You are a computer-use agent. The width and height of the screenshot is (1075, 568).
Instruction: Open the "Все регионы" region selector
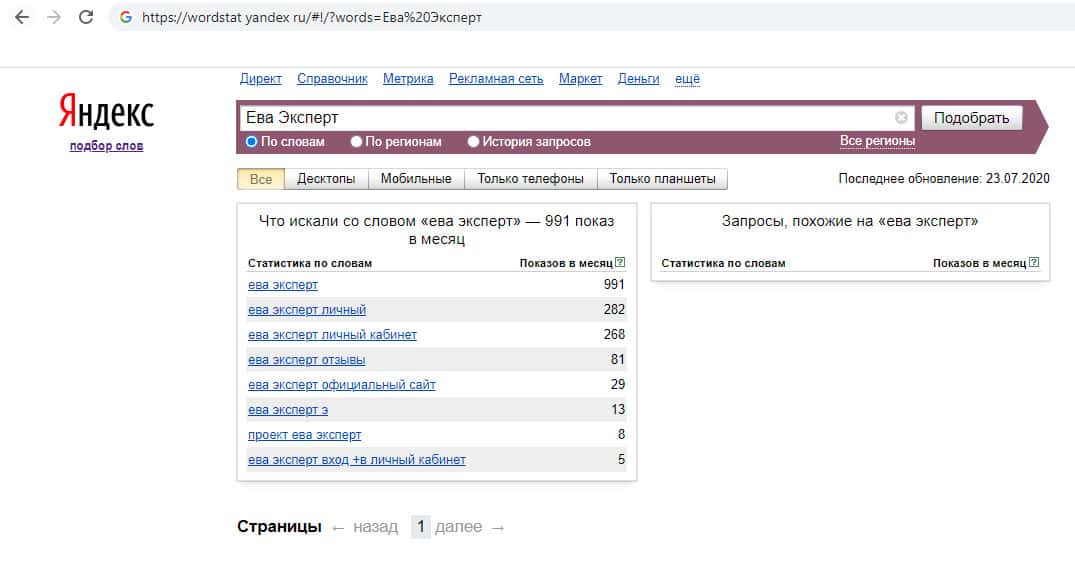pyautogui.click(x=877, y=141)
